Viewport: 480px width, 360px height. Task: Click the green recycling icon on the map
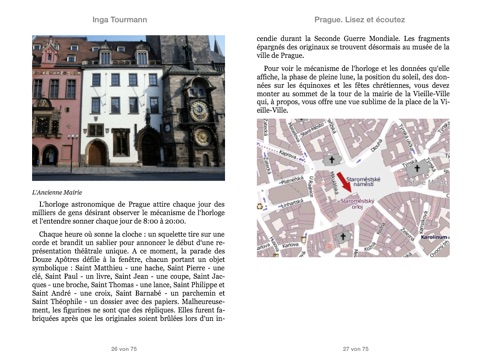pos(260,206)
